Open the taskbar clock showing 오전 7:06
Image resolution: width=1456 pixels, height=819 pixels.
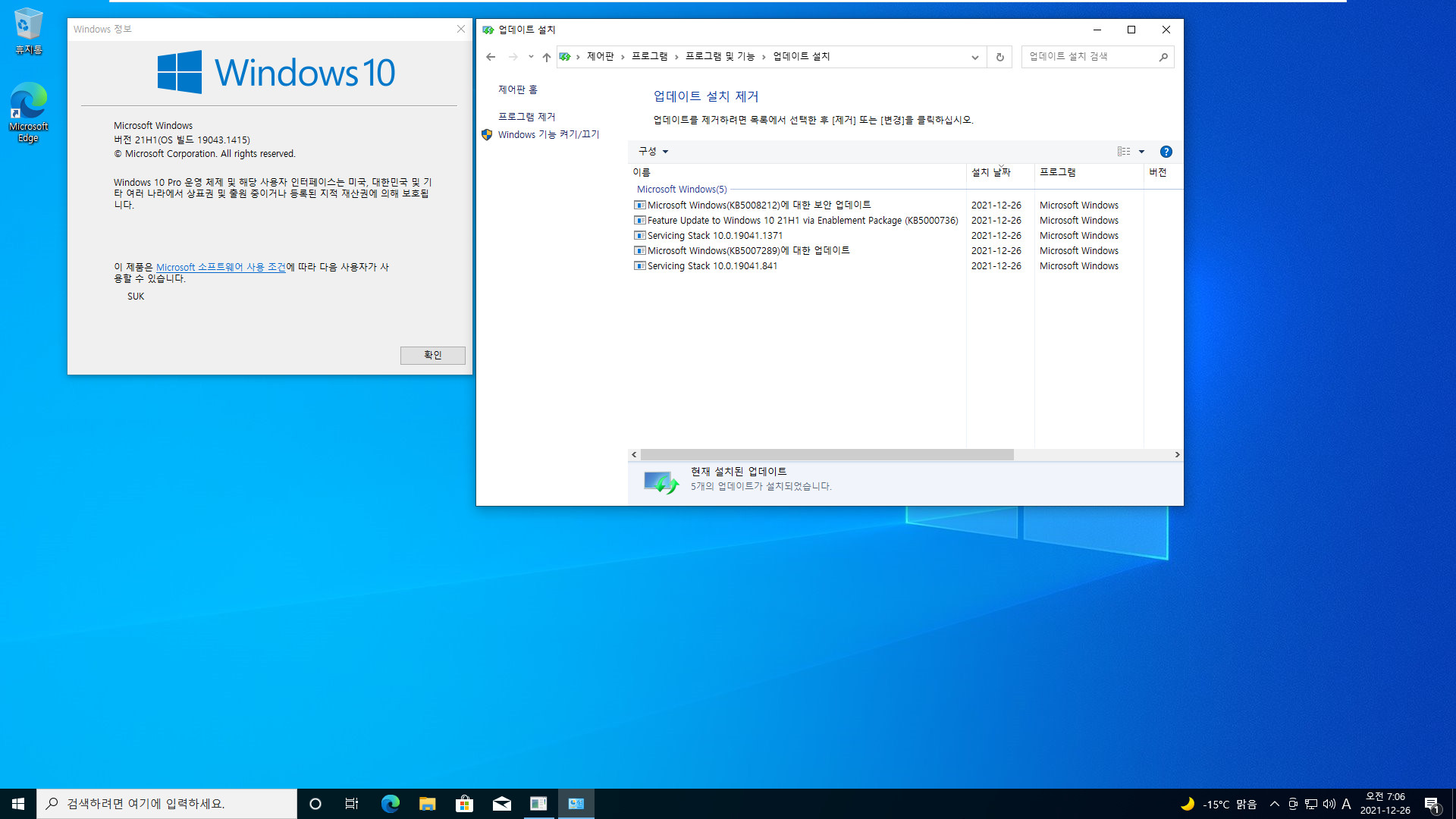coord(1385,804)
